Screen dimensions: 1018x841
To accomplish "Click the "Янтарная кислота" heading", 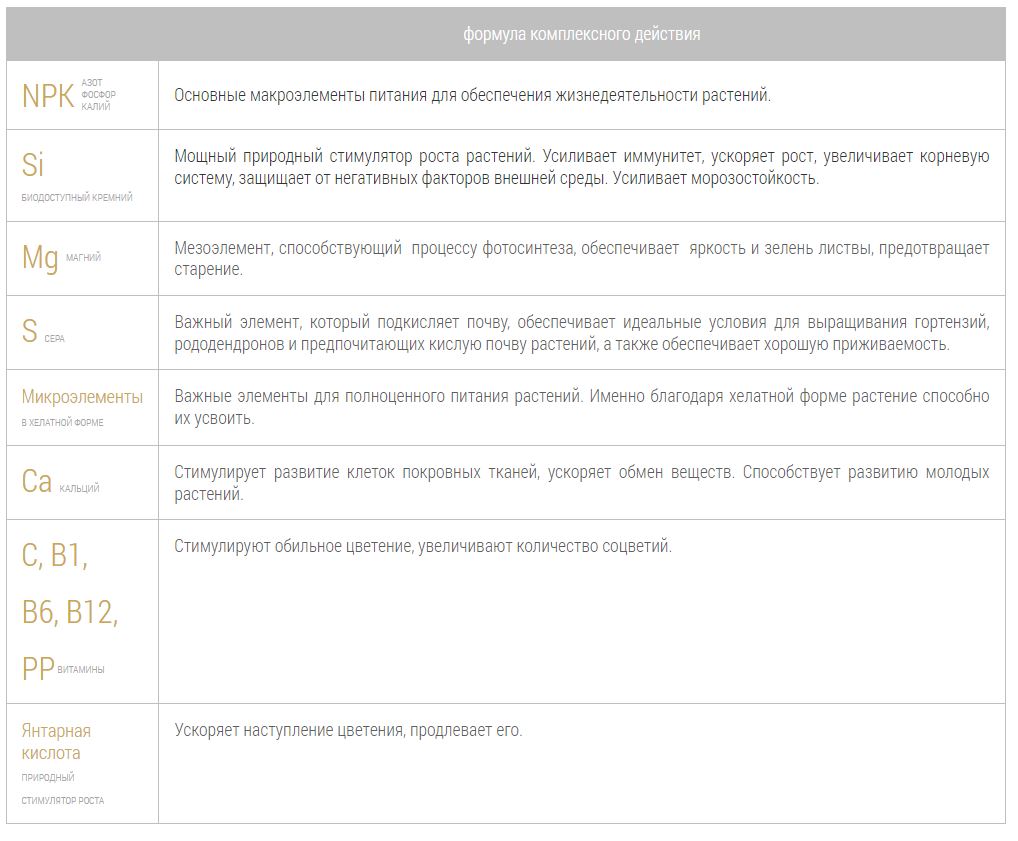I will (56, 742).
